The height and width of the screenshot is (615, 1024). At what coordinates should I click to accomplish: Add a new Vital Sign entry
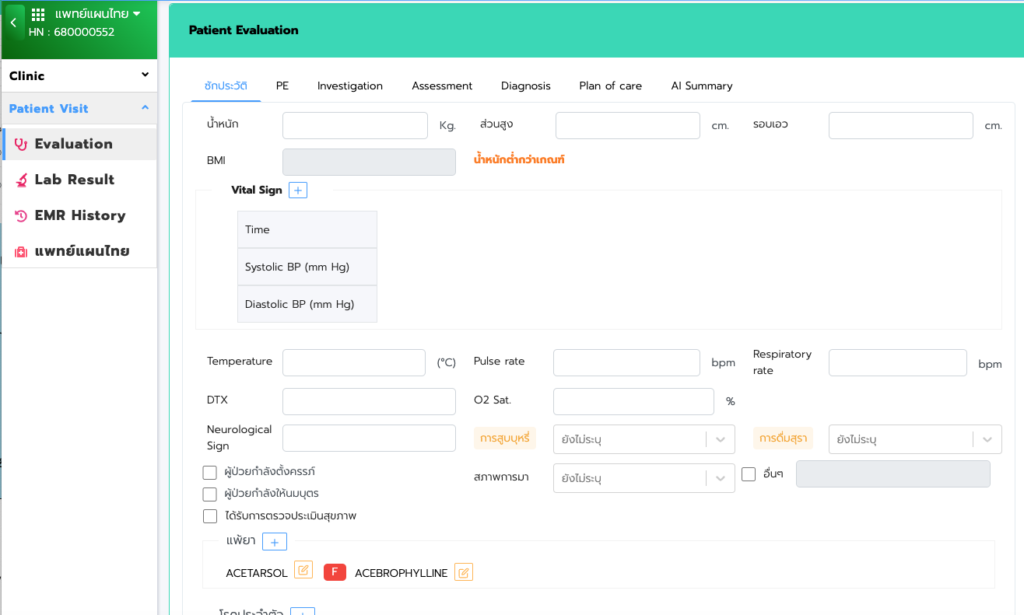[x=298, y=190]
